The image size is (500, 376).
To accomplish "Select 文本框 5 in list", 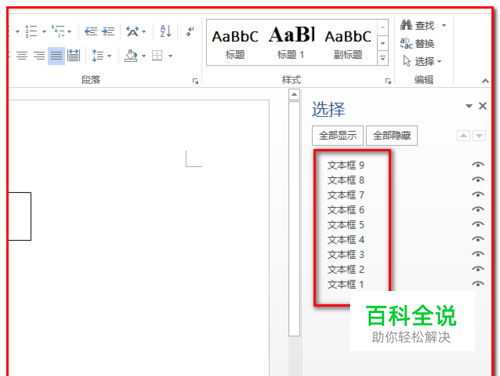I will [346, 225].
